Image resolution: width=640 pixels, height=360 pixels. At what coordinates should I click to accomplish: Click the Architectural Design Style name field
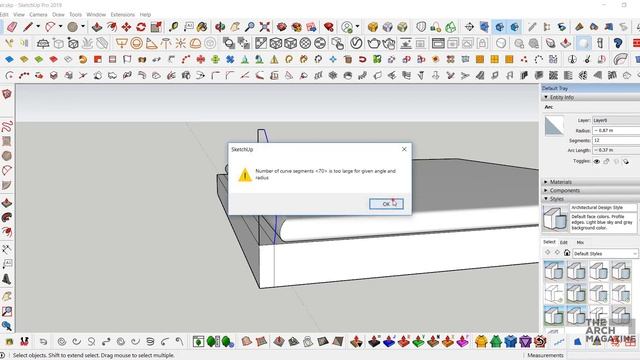[x=603, y=207]
